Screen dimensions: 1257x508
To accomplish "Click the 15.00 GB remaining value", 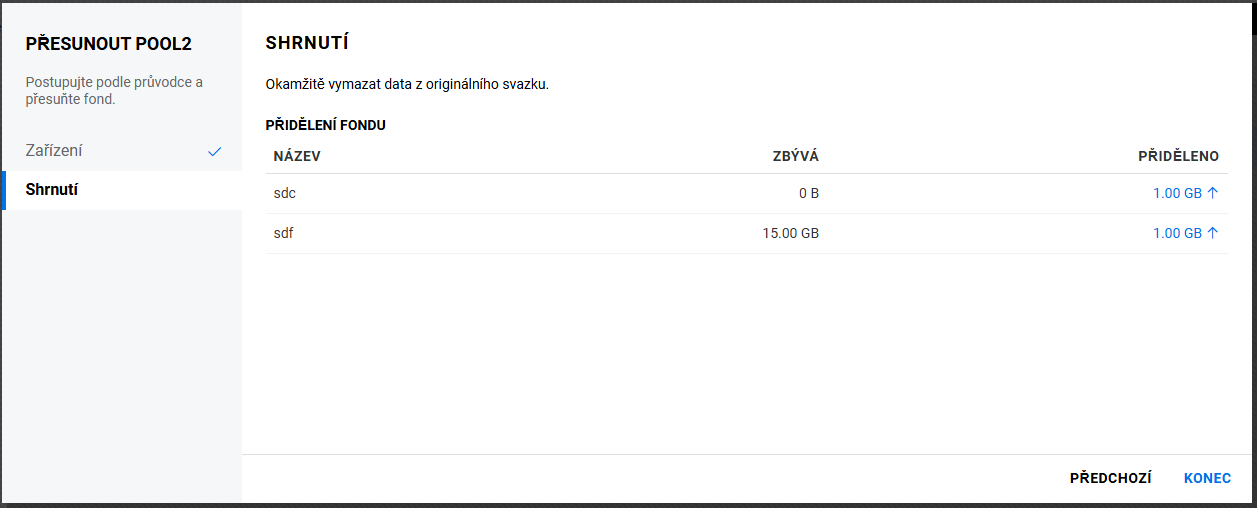I will (790, 233).
